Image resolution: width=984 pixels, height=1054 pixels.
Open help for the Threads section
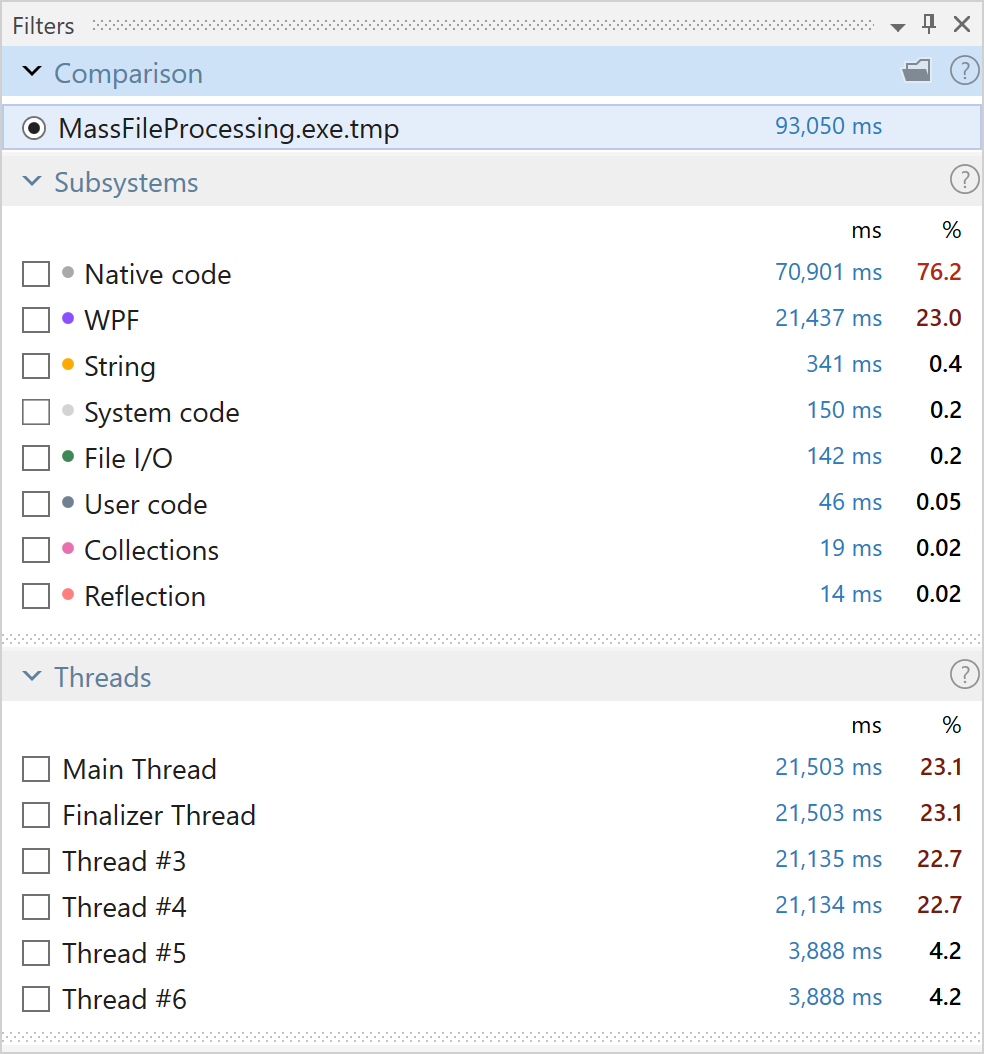963,675
